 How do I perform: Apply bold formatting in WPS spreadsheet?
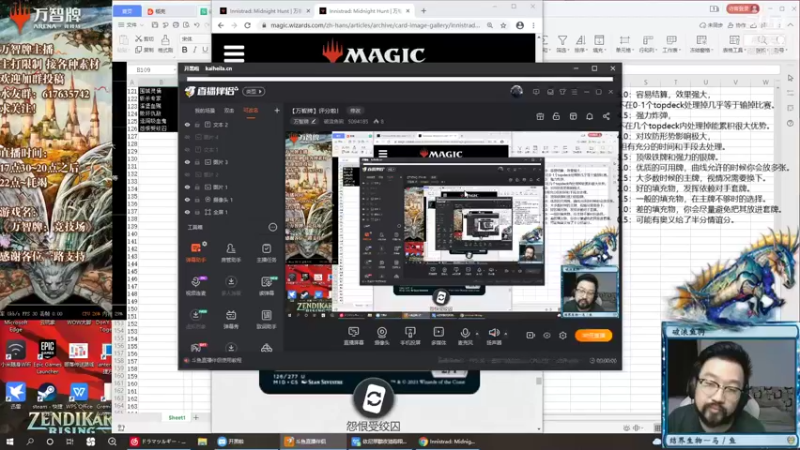tap(184, 49)
